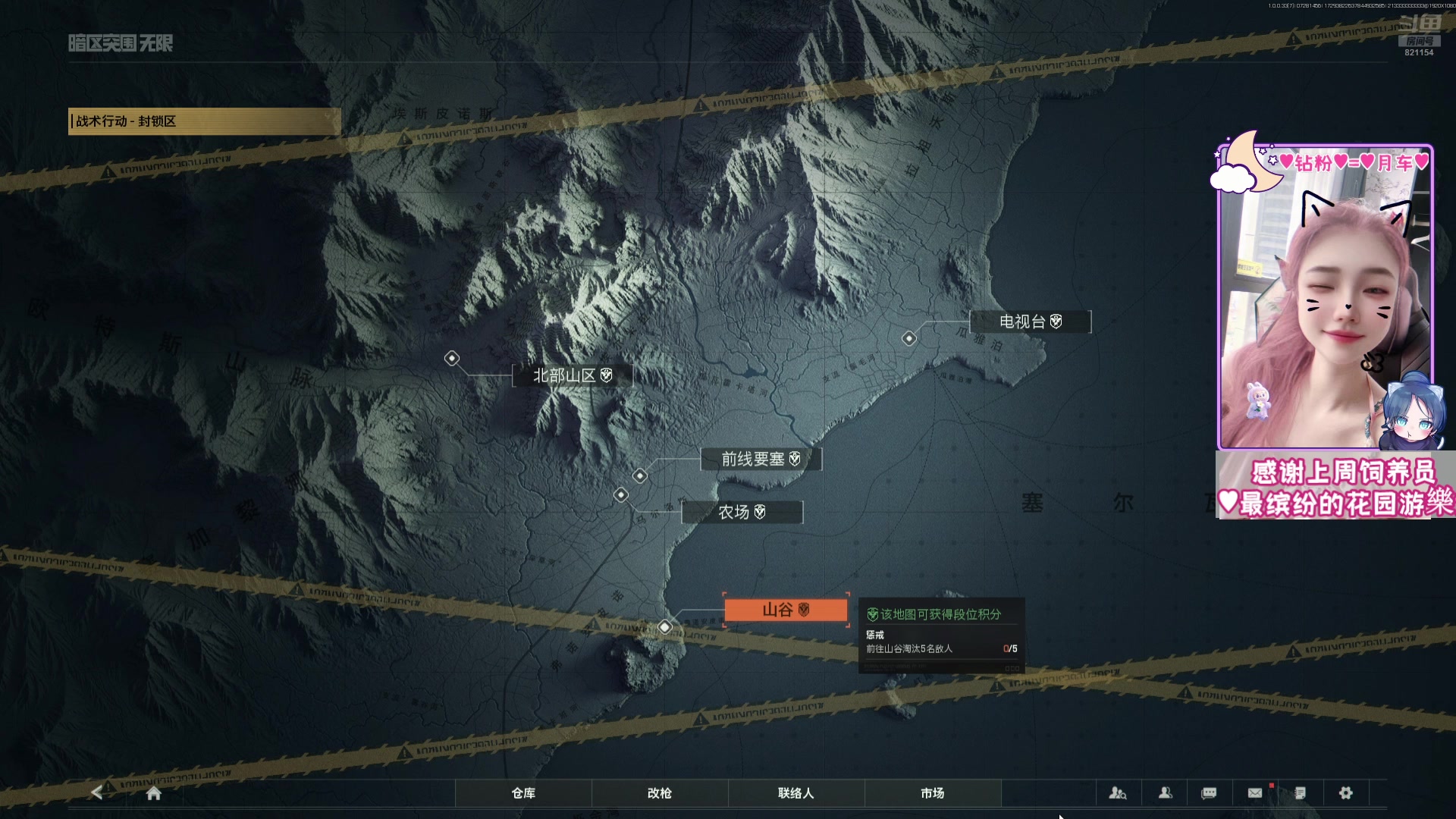The image size is (1456, 819).
Task: Open the settings gear icon
Action: pyautogui.click(x=1346, y=793)
